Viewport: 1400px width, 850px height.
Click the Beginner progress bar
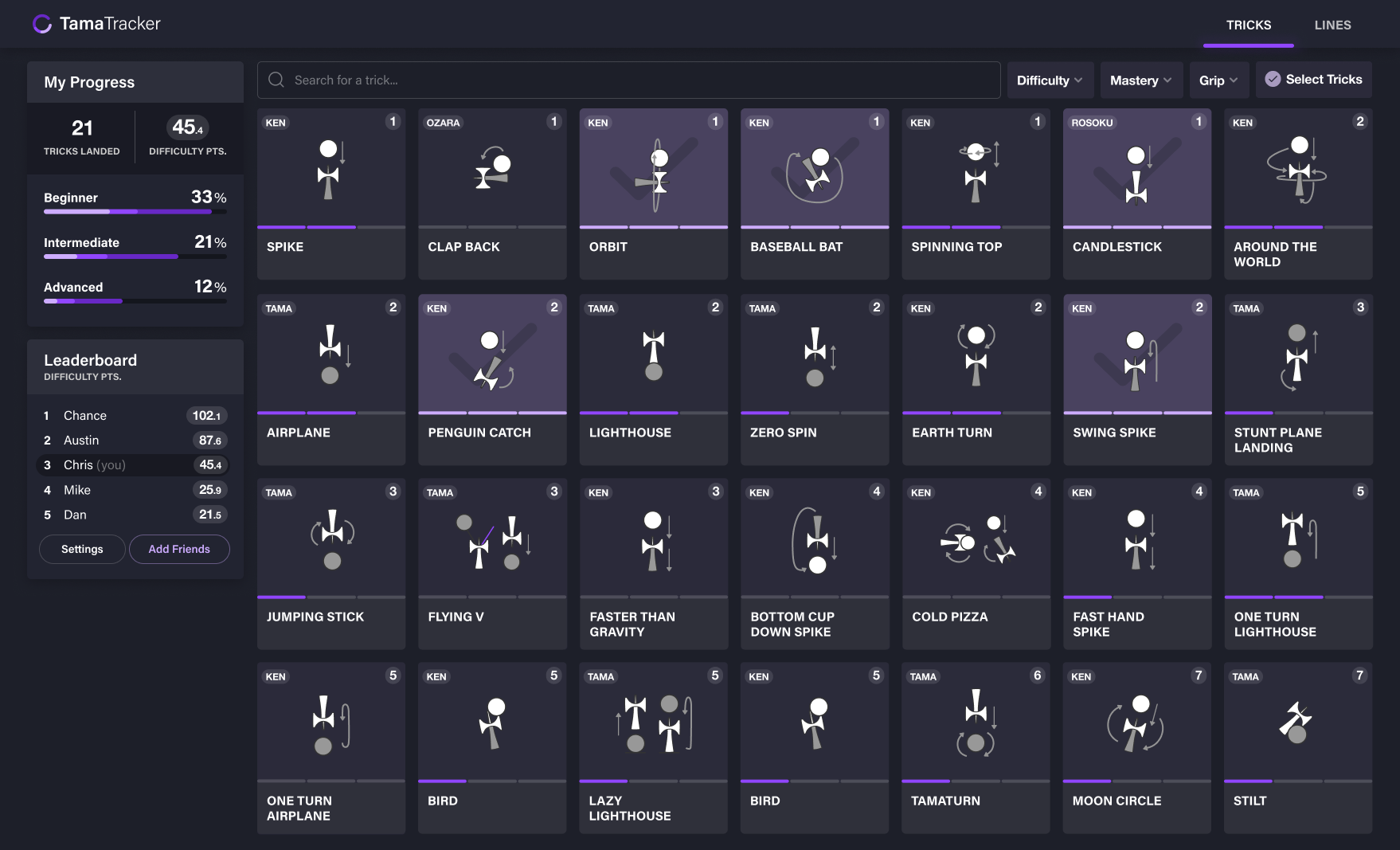(x=135, y=212)
